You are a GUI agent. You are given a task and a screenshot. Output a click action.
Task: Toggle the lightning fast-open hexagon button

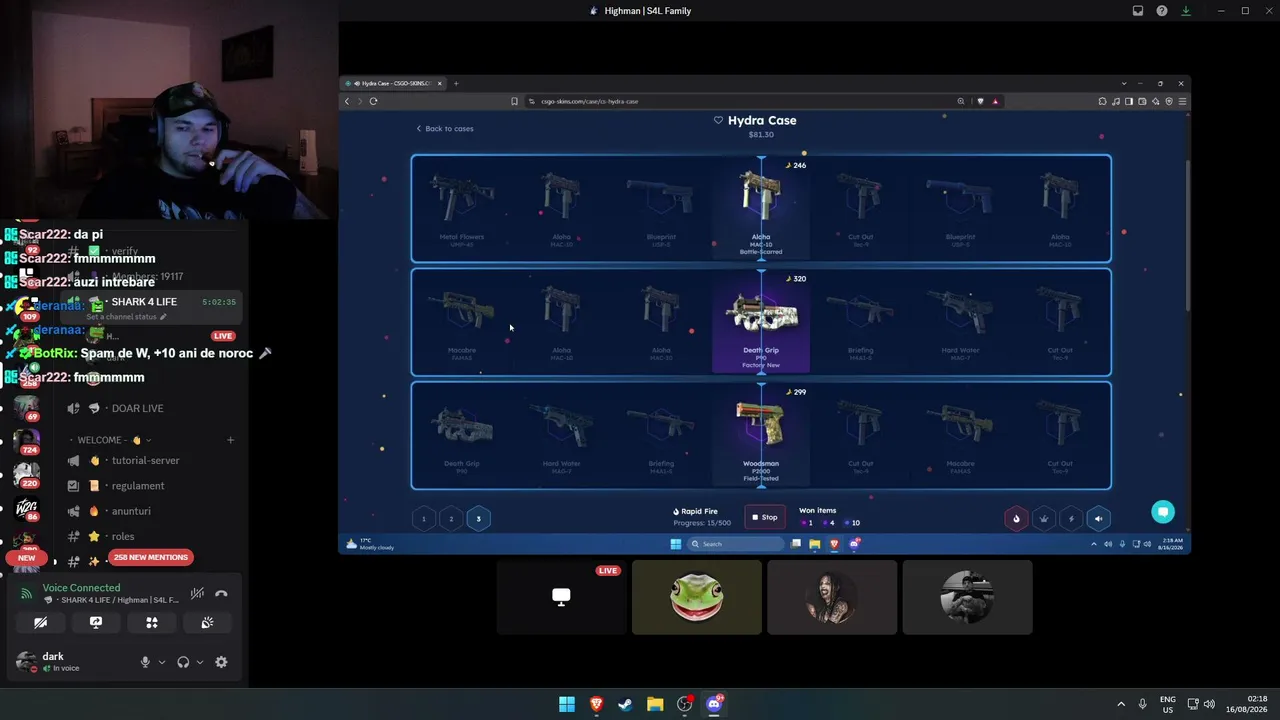1071,518
